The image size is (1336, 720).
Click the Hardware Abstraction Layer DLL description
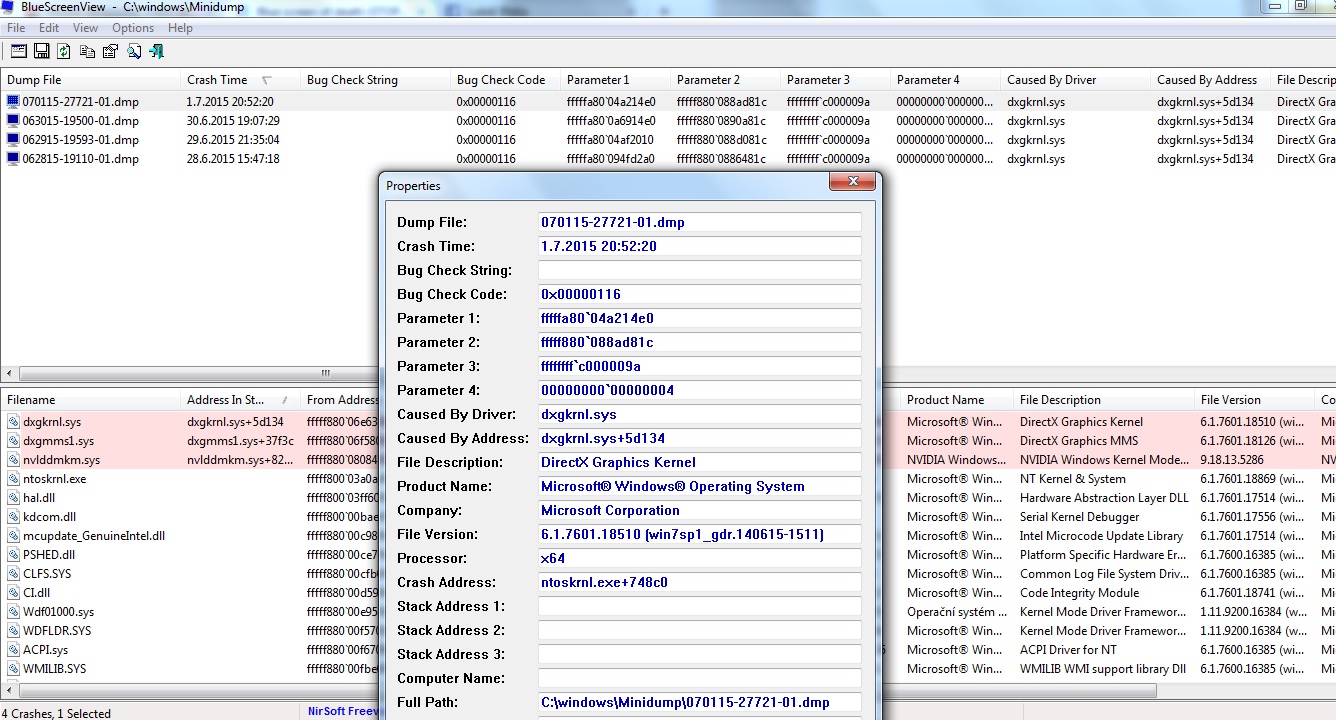pos(1104,498)
